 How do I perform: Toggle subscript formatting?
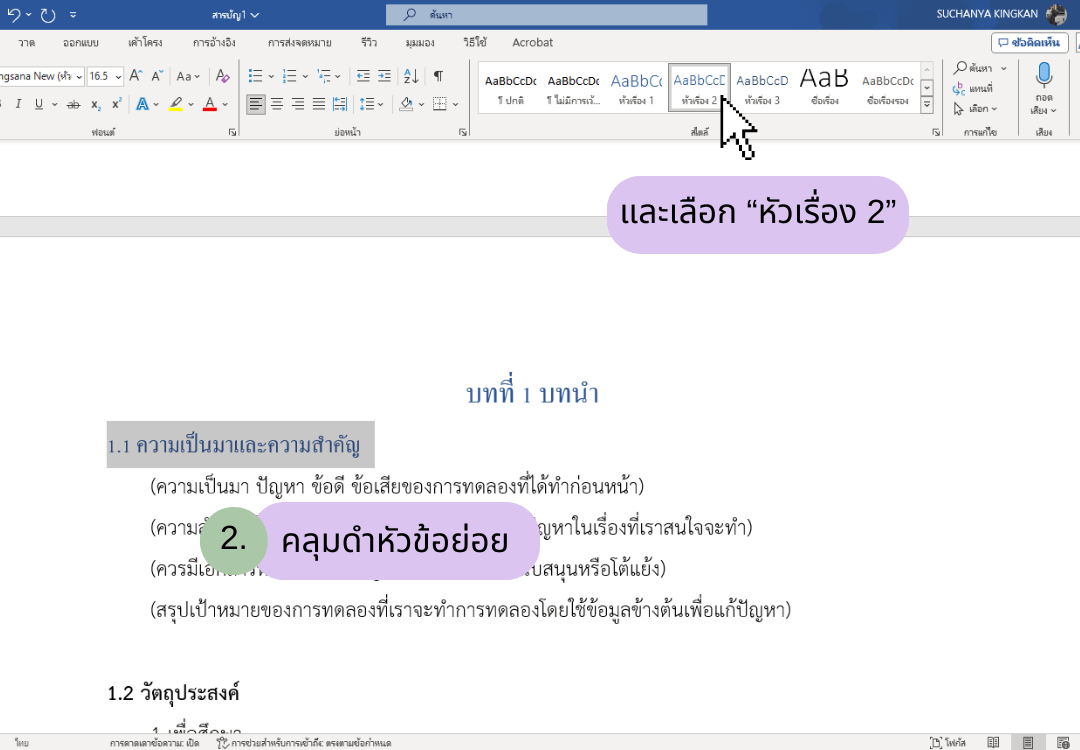click(x=96, y=104)
